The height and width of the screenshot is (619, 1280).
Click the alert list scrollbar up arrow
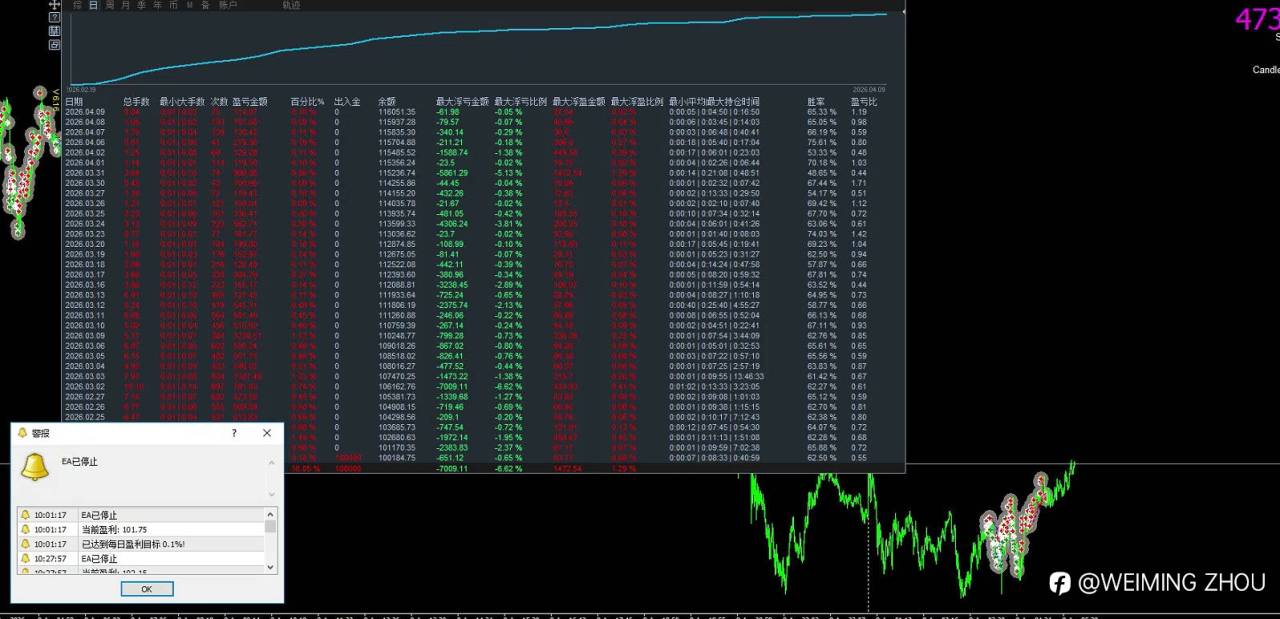(270, 513)
